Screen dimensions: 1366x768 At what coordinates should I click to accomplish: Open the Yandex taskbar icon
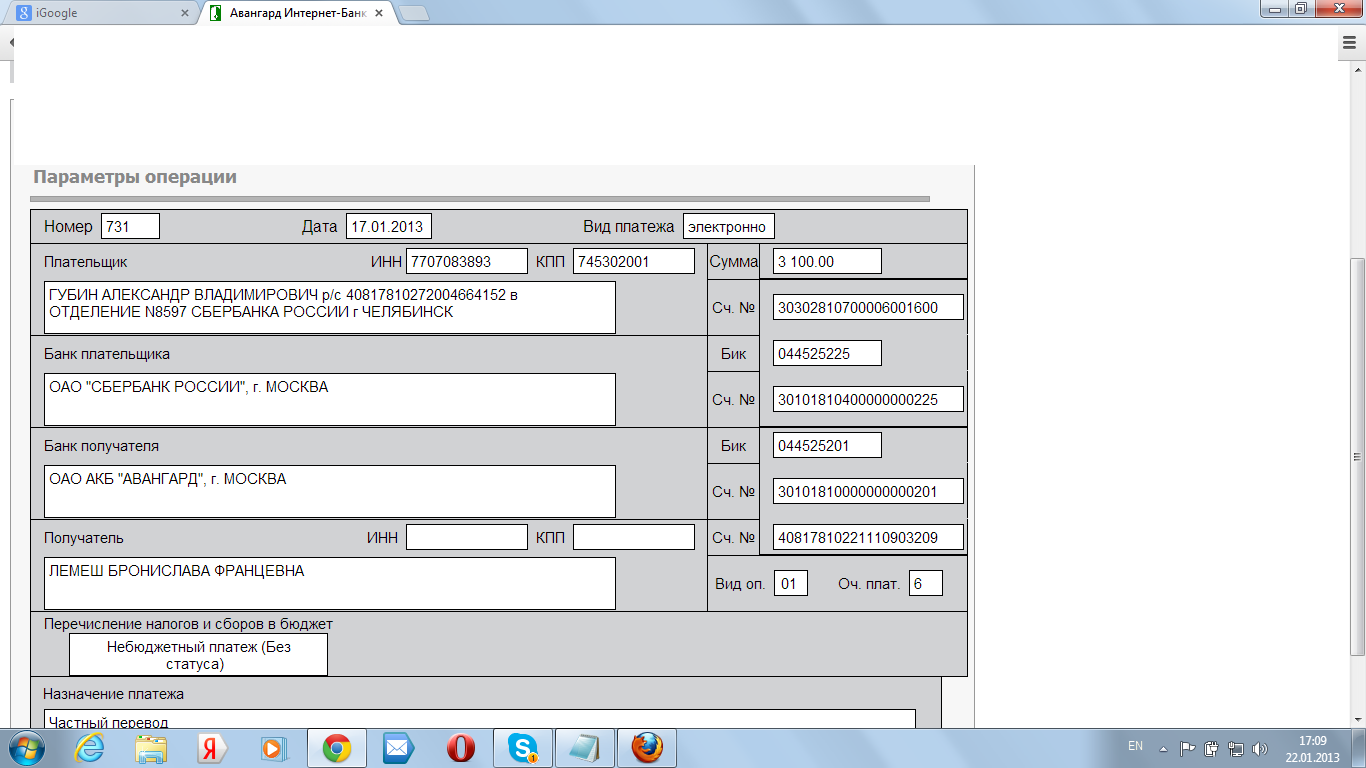[212, 748]
